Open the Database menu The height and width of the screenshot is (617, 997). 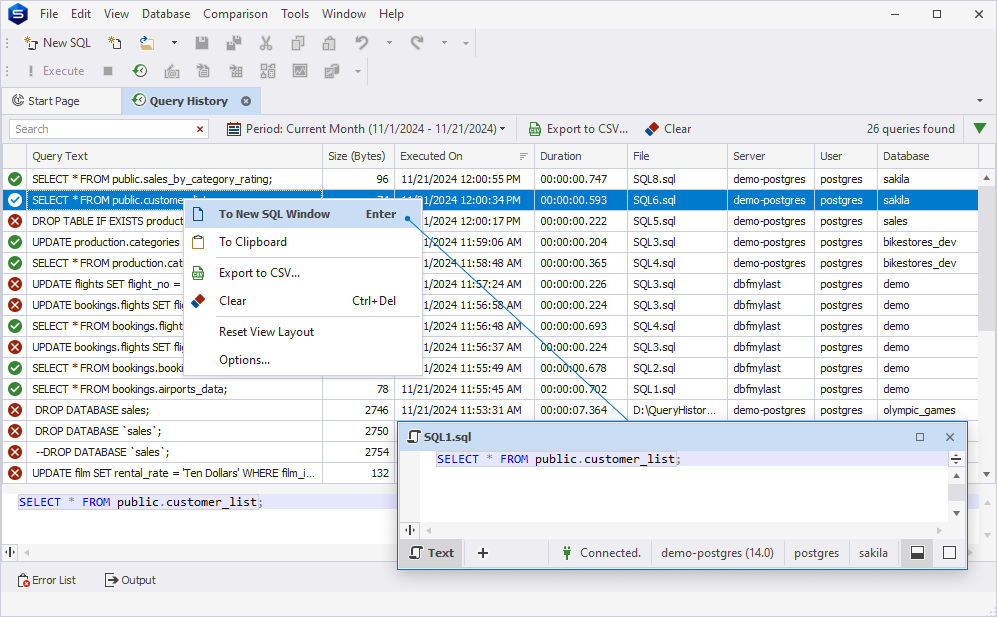click(x=166, y=14)
